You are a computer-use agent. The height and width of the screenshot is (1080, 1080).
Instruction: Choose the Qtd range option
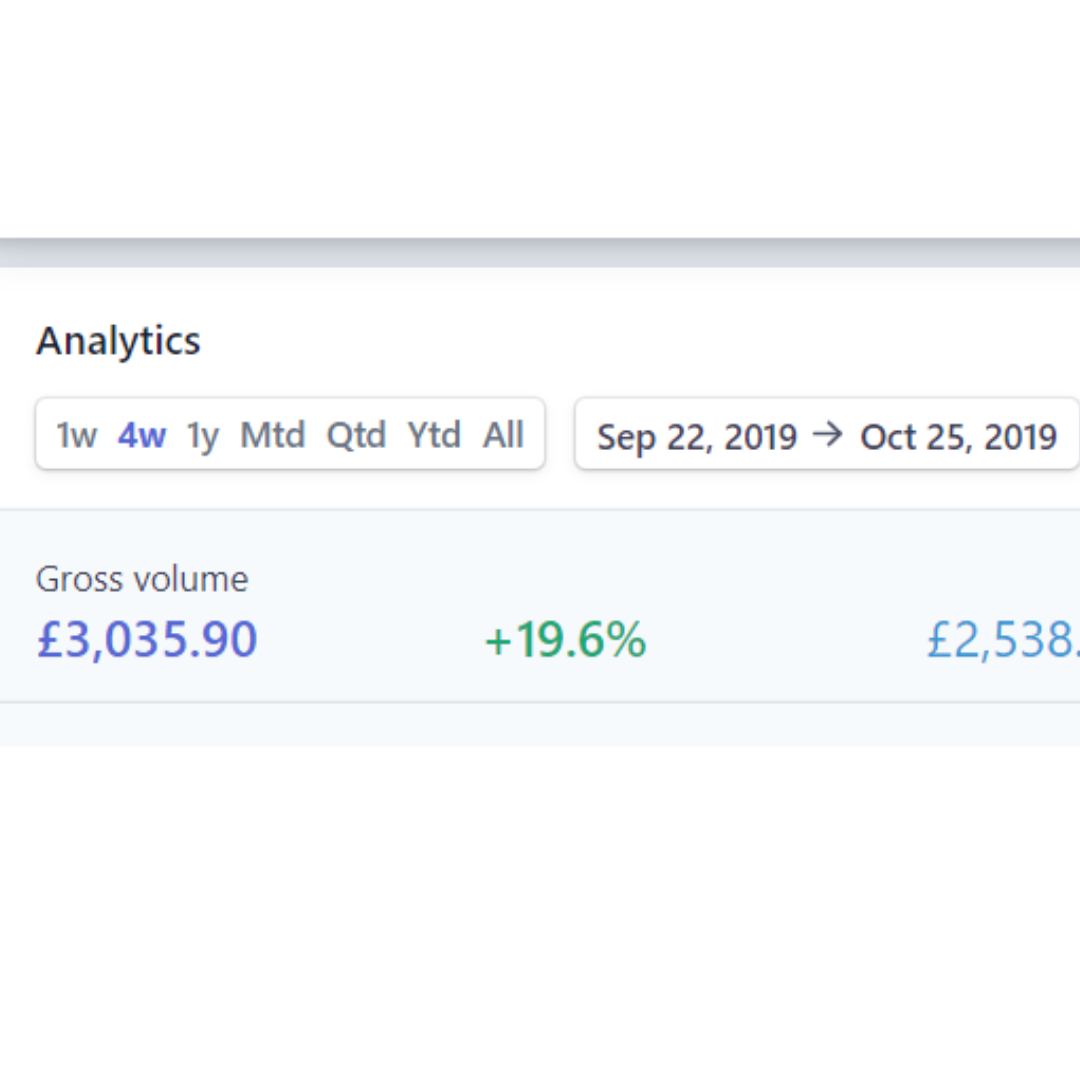[356, 436]
